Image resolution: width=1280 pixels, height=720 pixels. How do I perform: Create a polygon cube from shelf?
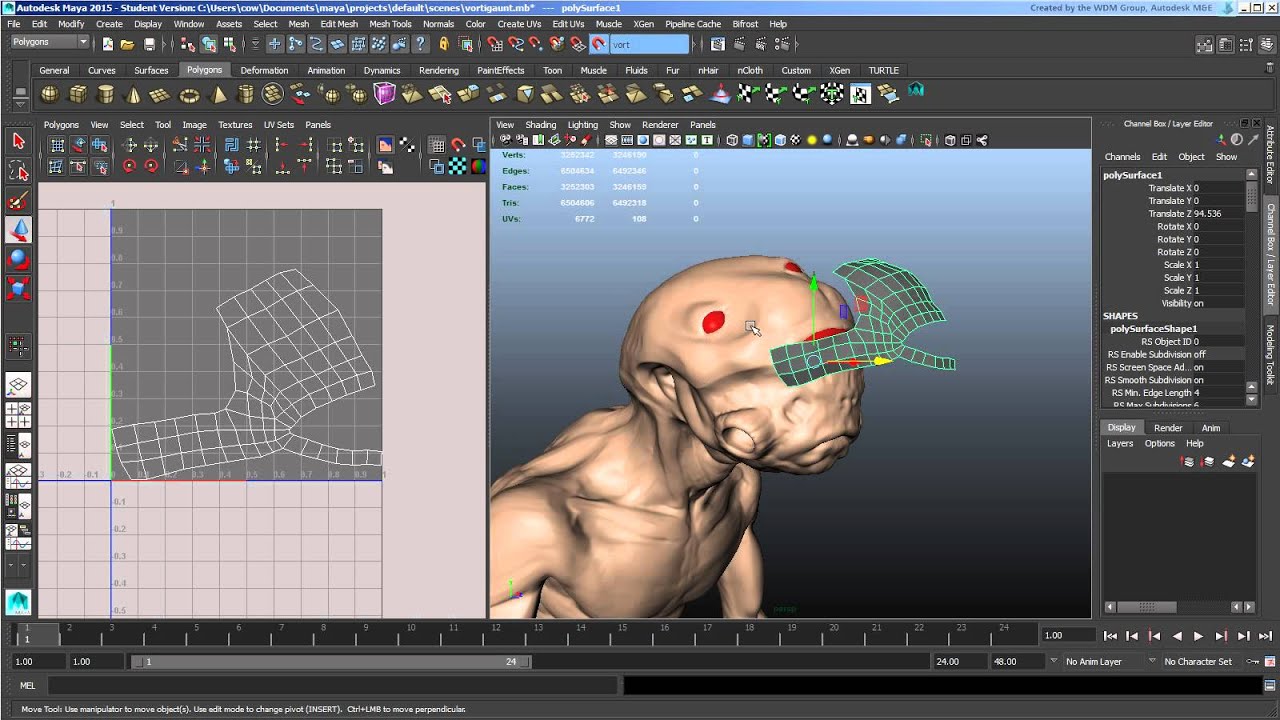tap(77, 94)
